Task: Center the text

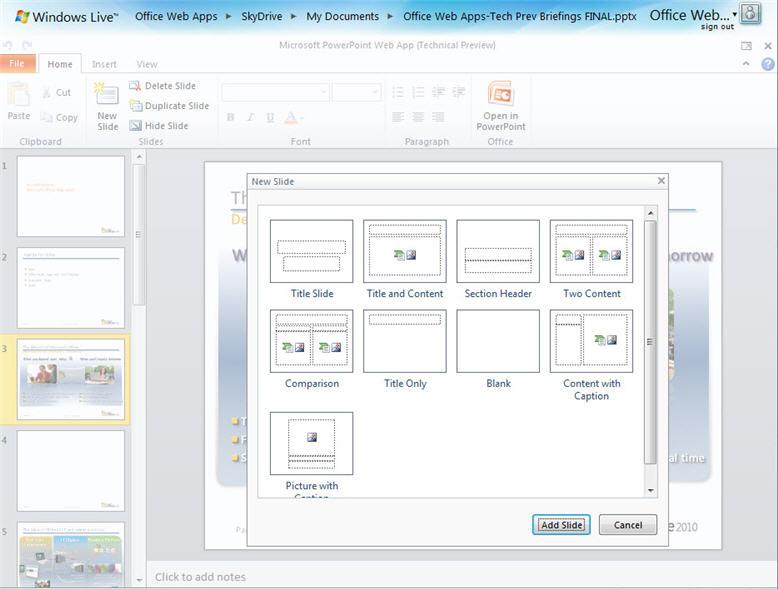Action: point(418,117)
